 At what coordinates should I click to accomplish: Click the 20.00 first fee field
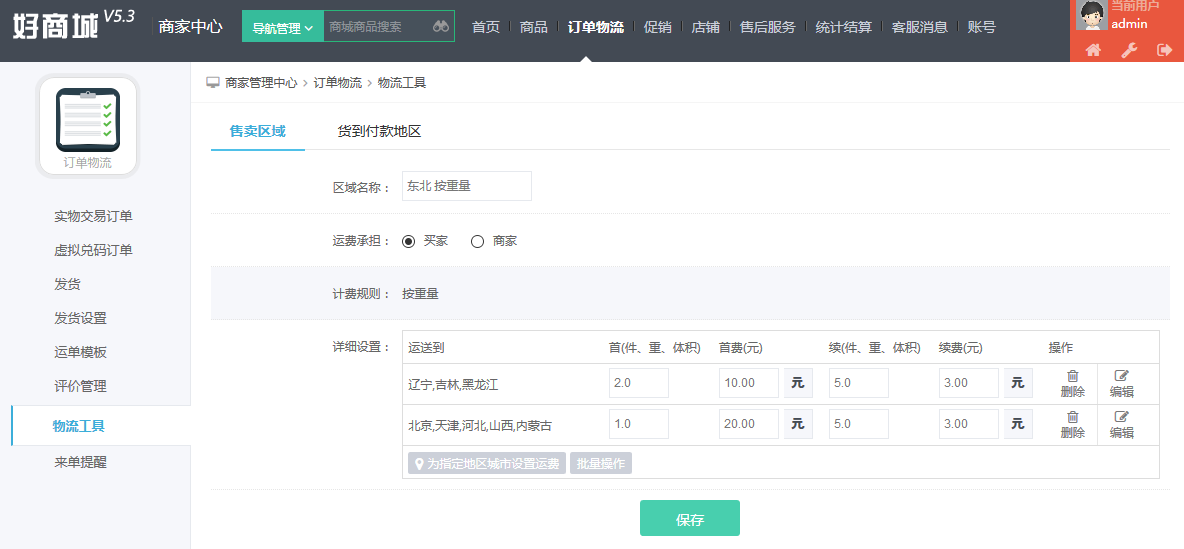pos(749,424)
